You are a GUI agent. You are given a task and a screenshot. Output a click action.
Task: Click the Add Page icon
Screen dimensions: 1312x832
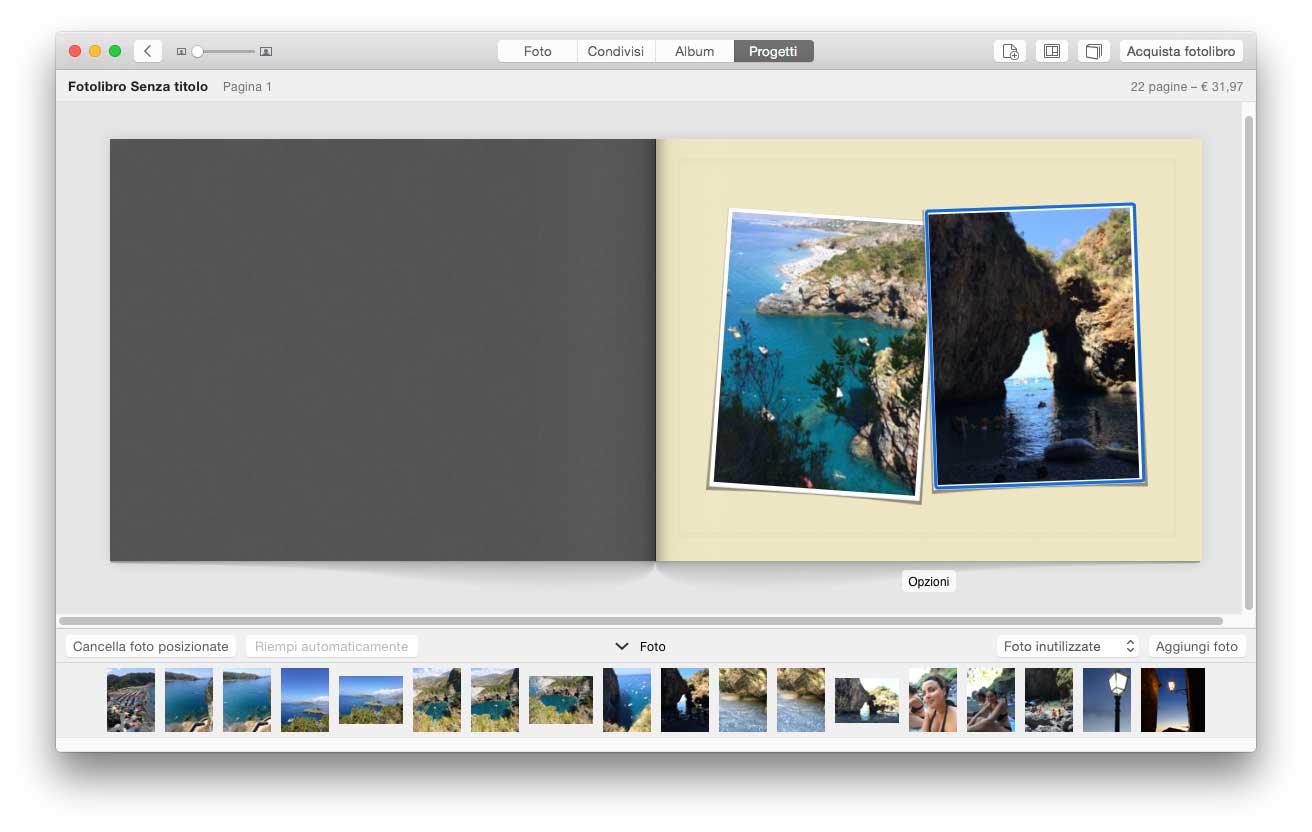click(x=1010, y=51)
